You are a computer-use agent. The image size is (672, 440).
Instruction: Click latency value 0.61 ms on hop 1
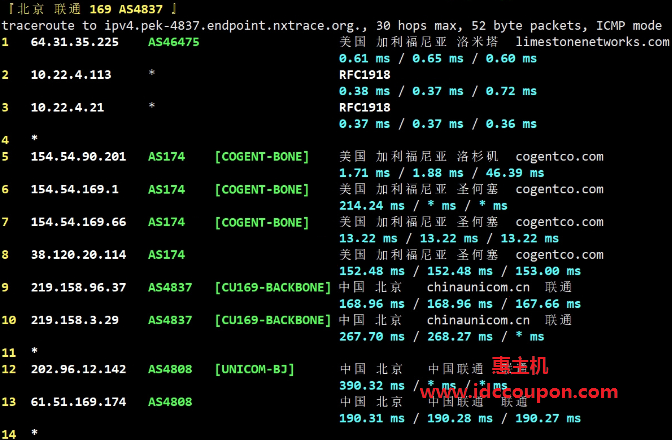coord(364,59)
